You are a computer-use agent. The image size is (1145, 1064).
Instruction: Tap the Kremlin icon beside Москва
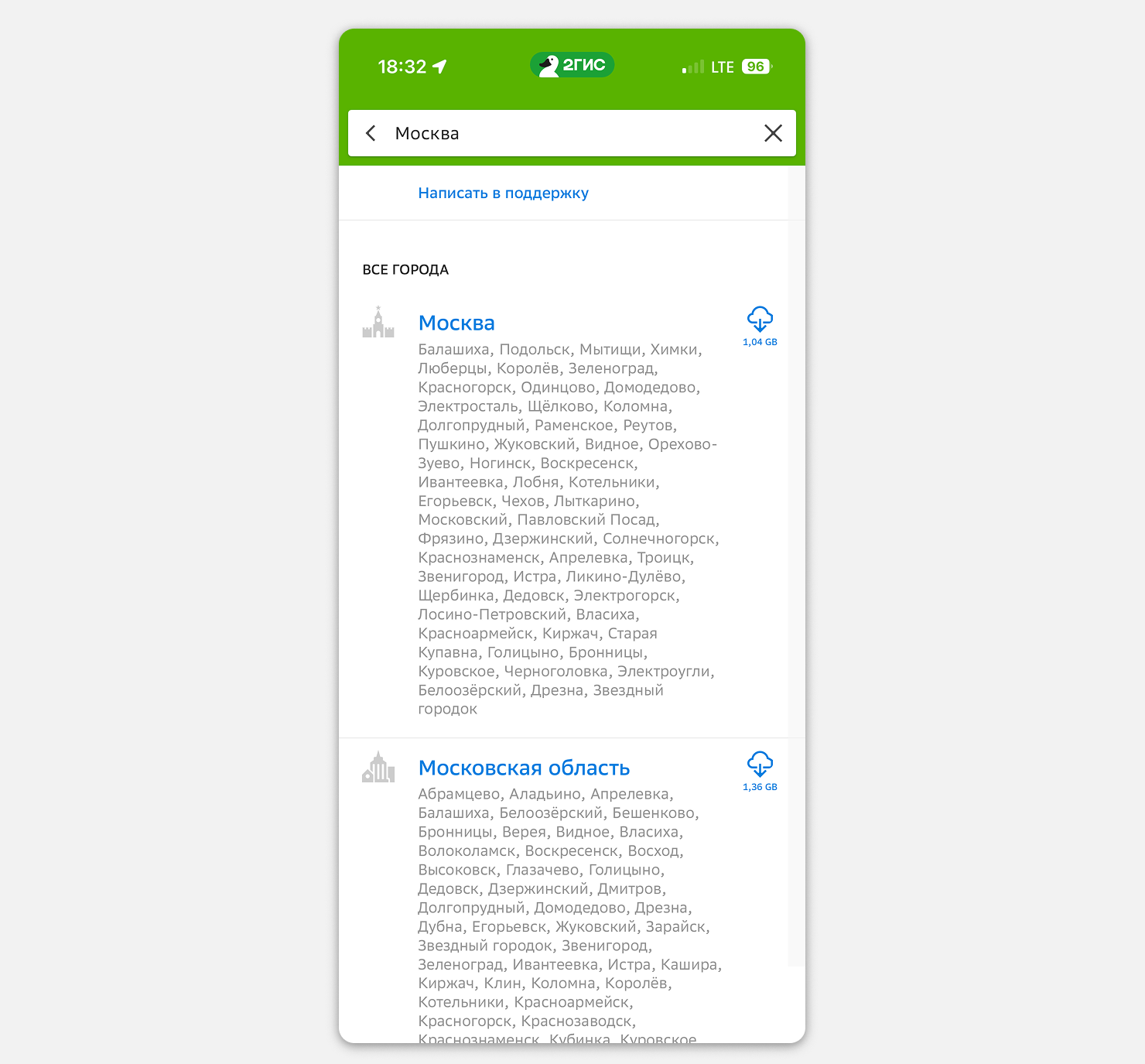click(x=378, y=321)
